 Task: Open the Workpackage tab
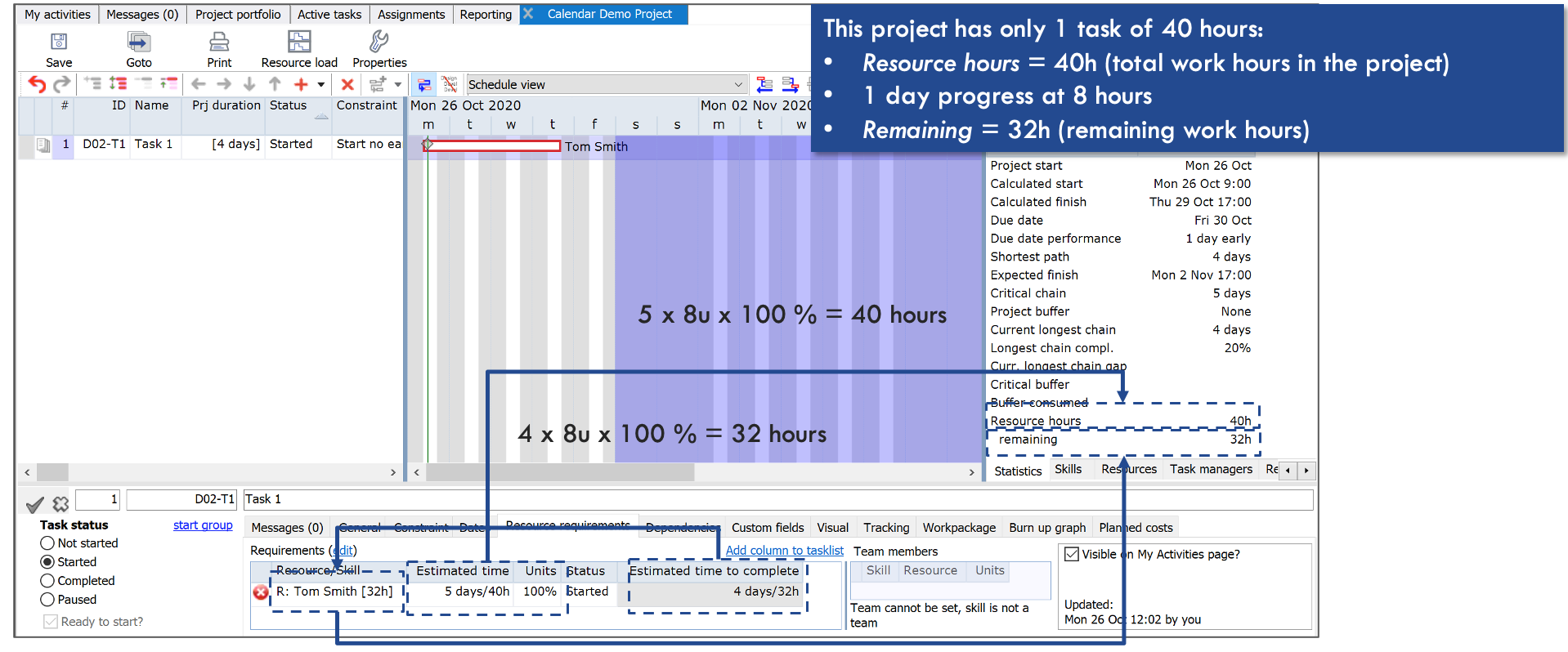tap(959, 528)
